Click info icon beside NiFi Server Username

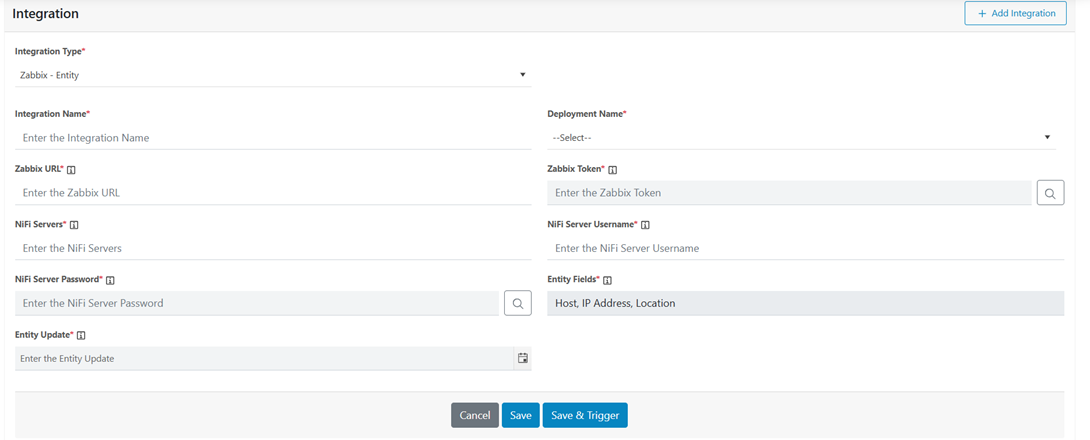pyautogui.click(x=645, y=225)
